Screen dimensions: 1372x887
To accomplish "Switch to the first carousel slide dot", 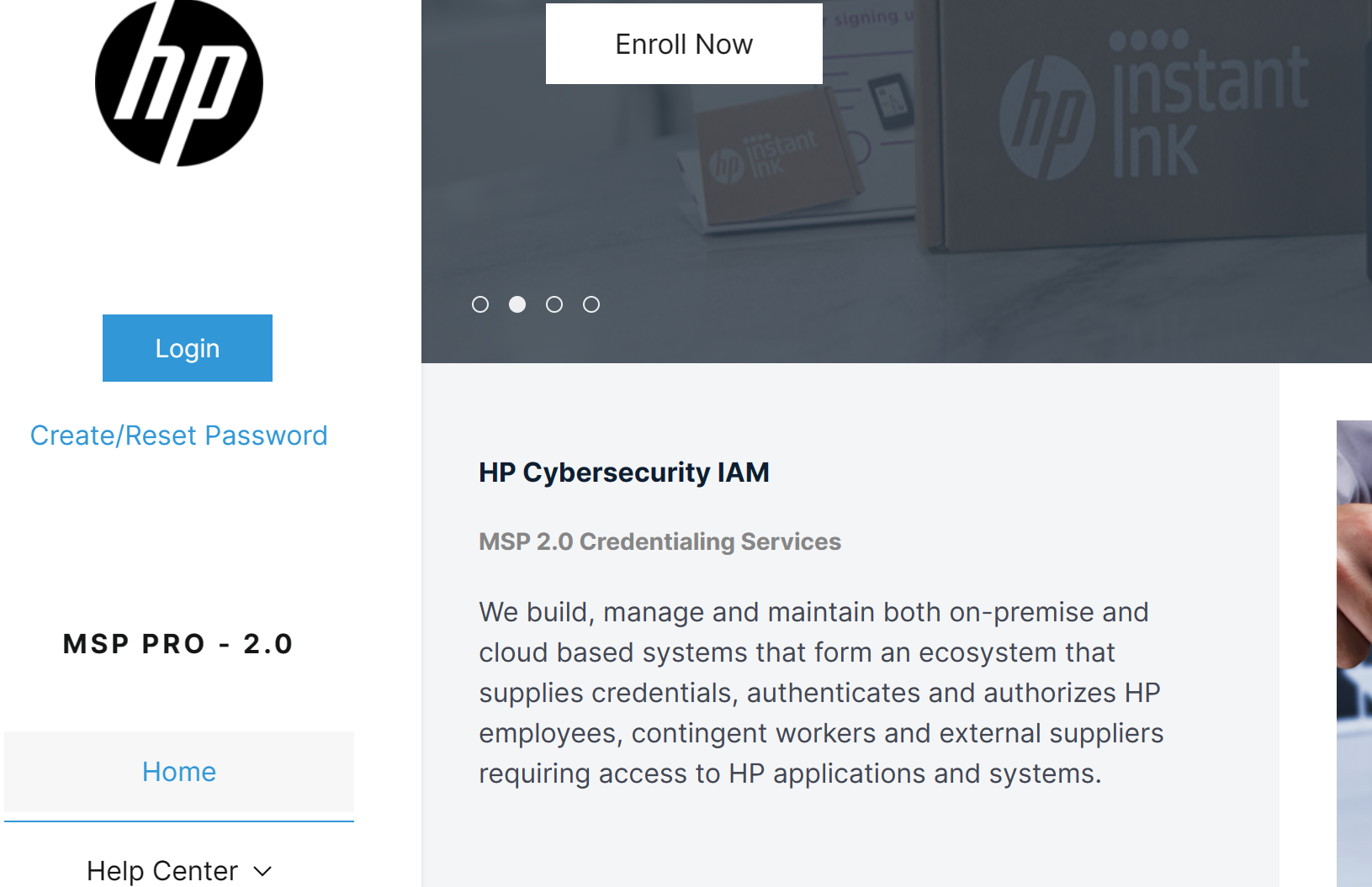I will (x=480, y=304).
